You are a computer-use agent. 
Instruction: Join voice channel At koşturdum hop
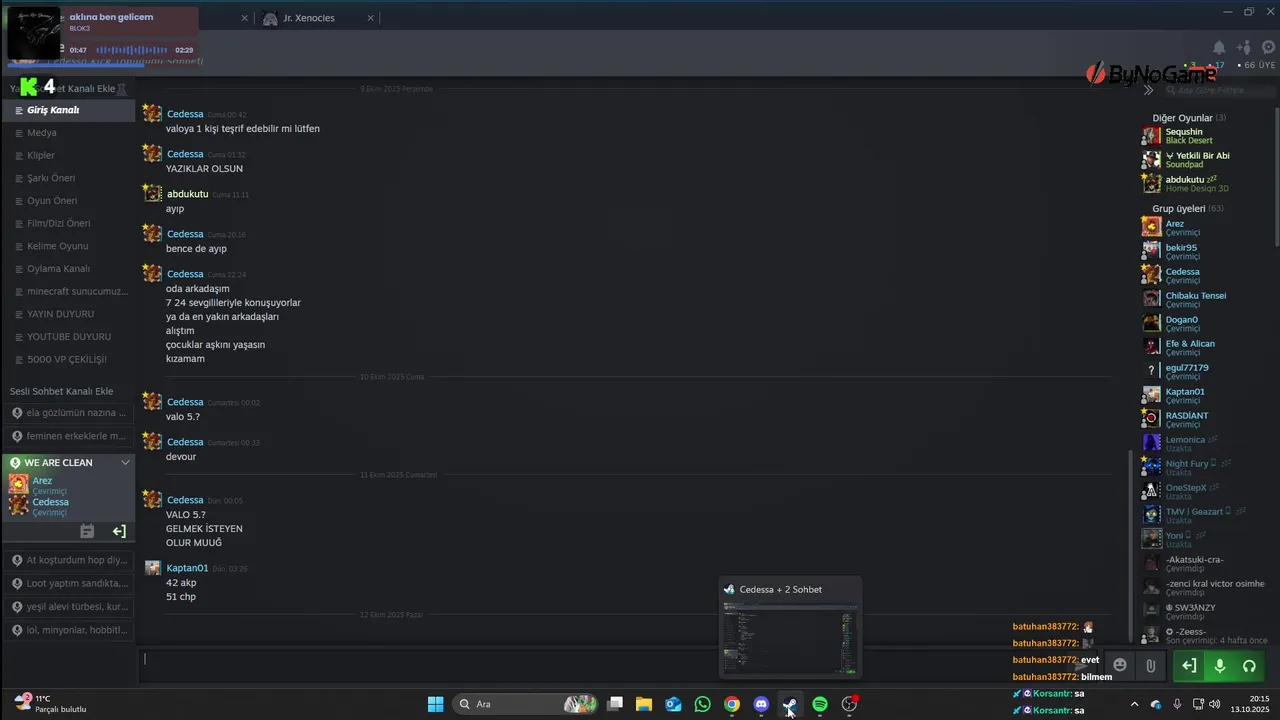coord(68,560)
